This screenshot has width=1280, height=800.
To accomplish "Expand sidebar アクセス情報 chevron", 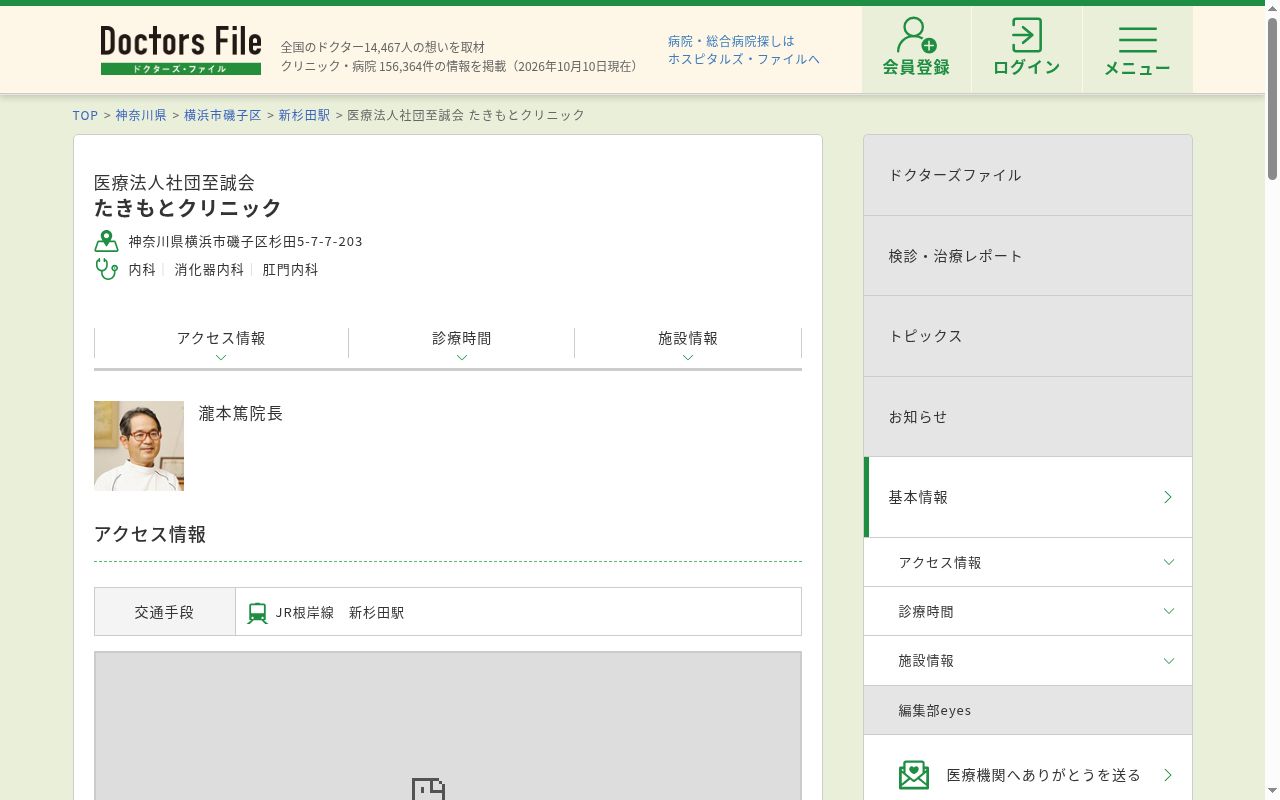I will [x=1169, y=562].
